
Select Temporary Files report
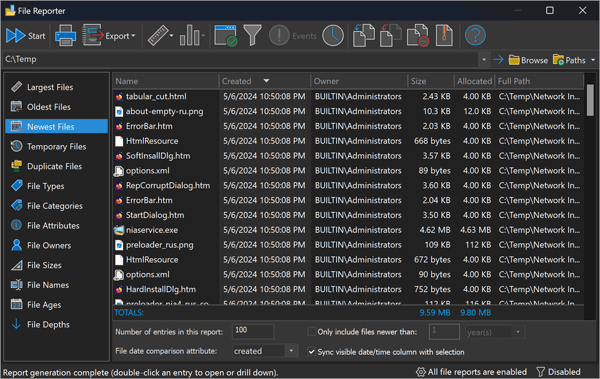coord(57,146)
